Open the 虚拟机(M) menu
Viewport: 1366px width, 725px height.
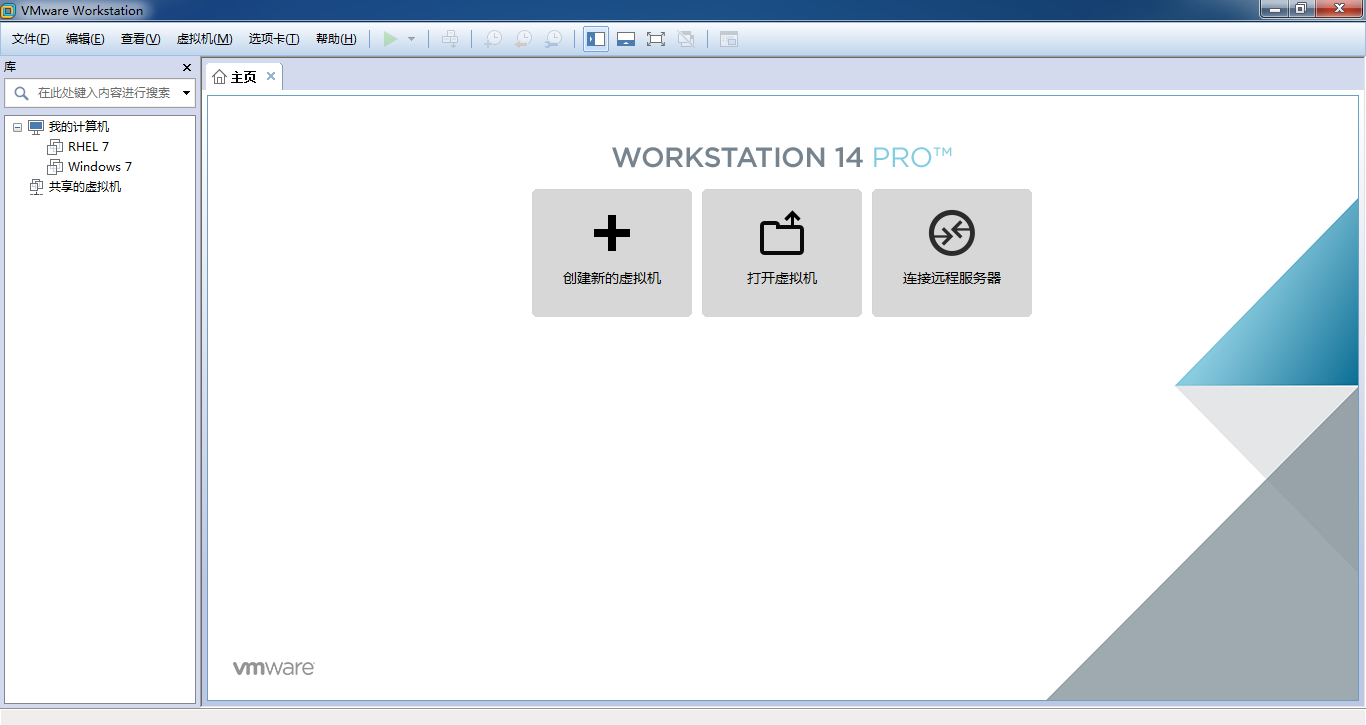pos(205,39)
